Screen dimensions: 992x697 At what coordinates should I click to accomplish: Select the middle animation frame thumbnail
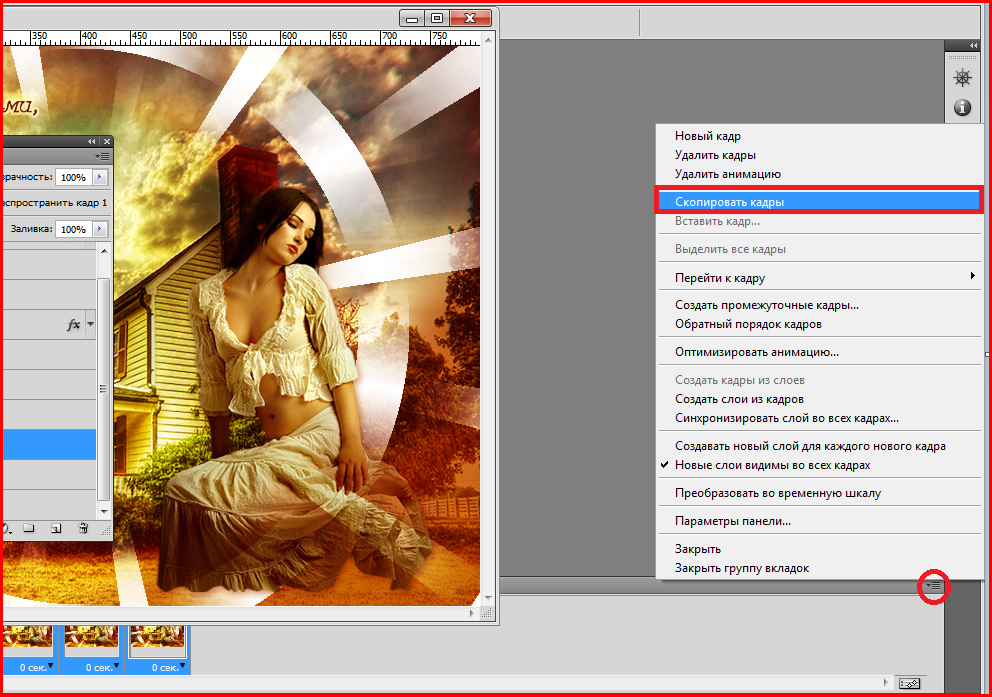(92, 641)
